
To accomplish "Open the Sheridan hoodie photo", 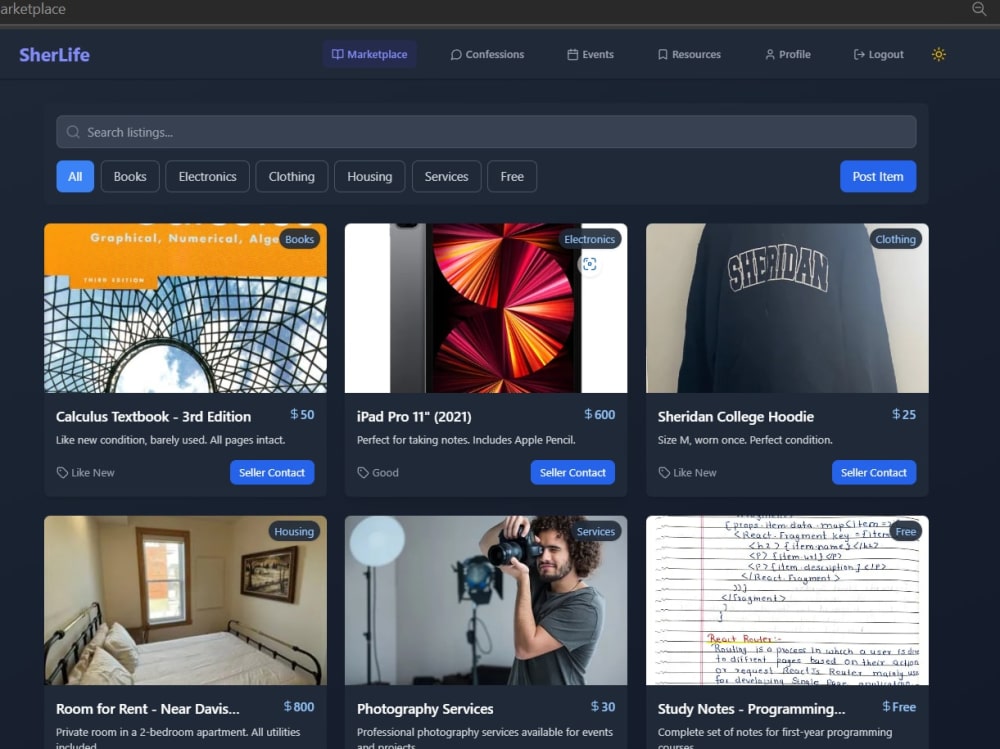I will click(787, 308).
